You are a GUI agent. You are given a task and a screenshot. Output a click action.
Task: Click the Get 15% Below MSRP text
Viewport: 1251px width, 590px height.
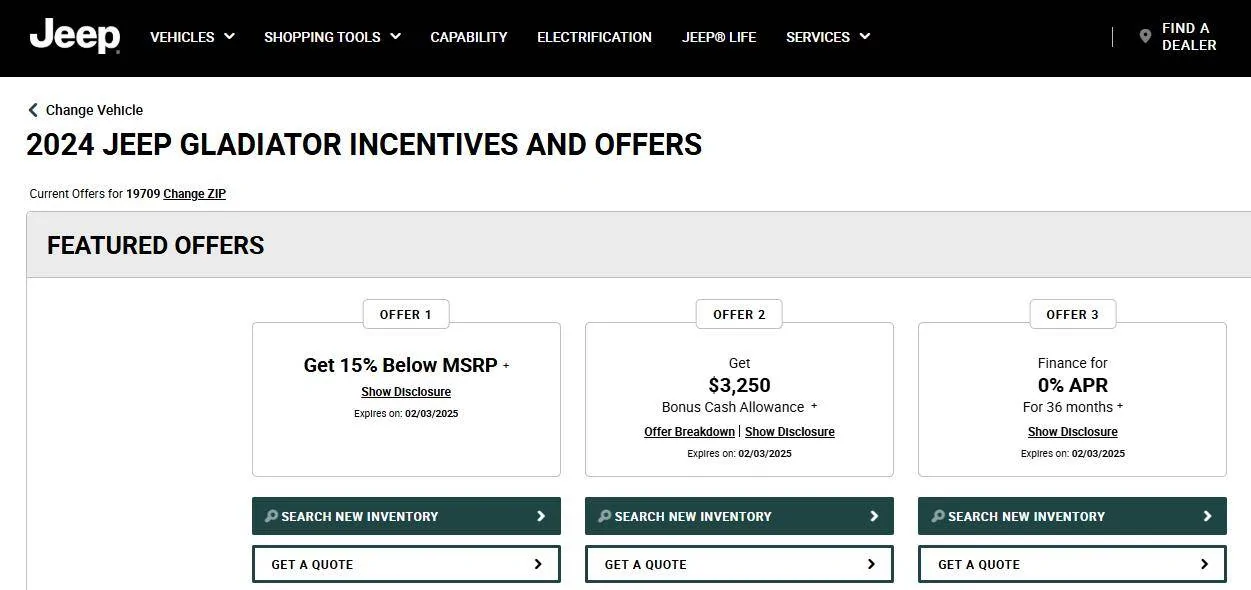[400, 365]
